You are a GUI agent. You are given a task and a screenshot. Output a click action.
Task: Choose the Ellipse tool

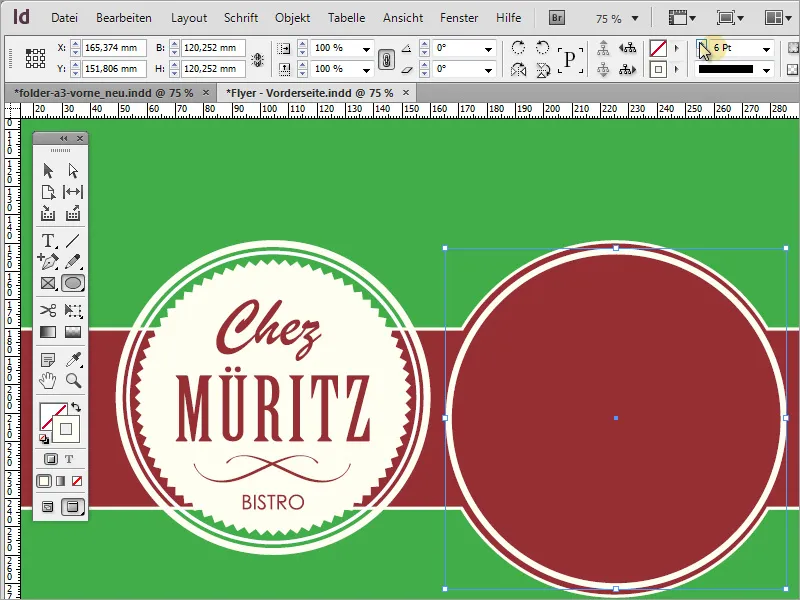click(x=73, y=283)
